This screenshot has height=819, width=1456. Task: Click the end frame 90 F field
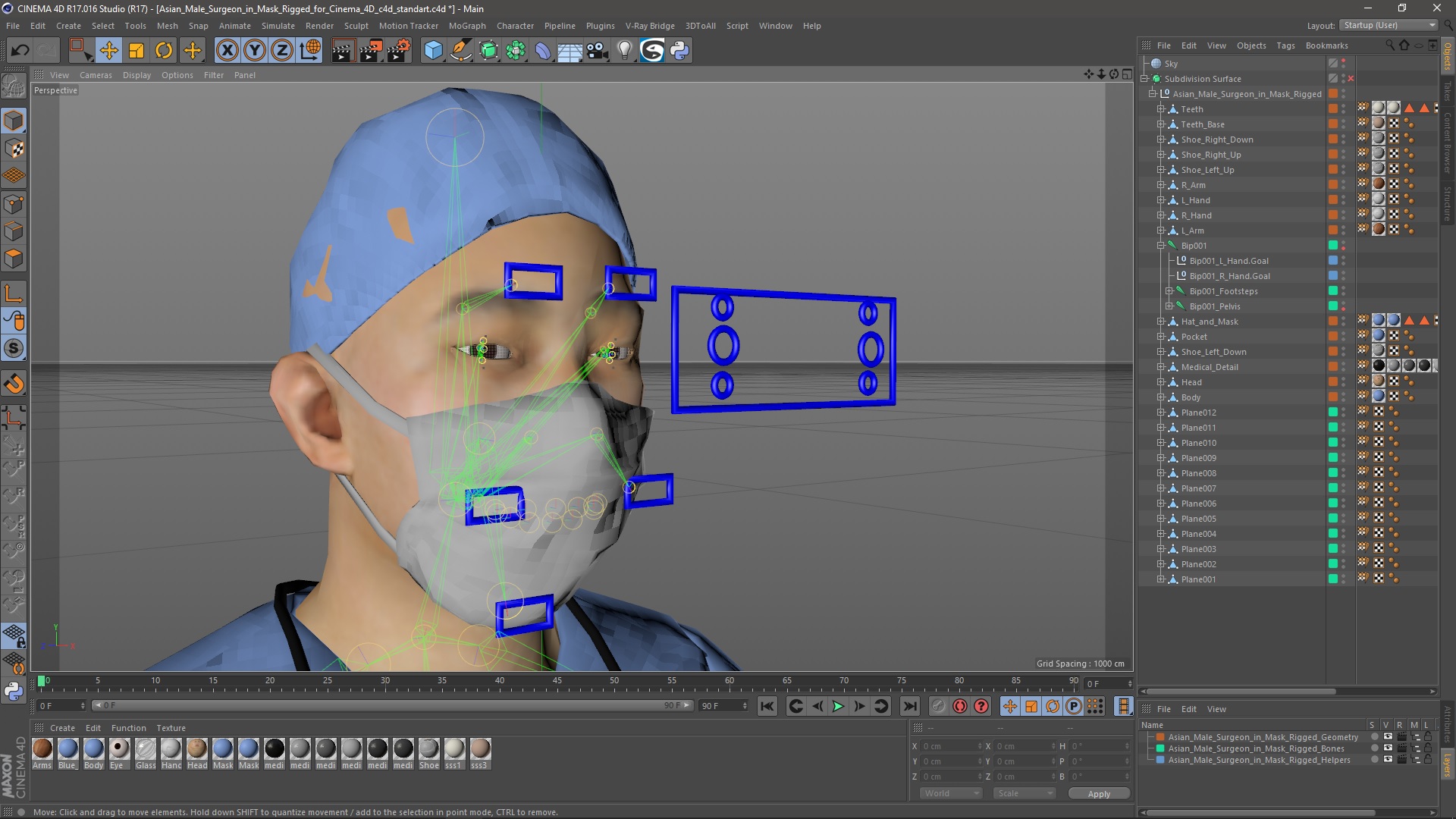pos(723,706)
